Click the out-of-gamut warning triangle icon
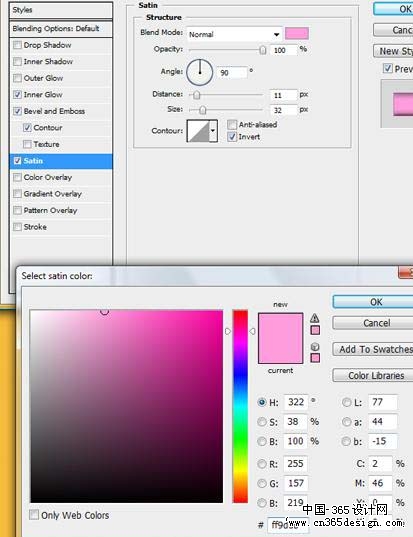Screen dimensions: 413x537 pos(315,318)
